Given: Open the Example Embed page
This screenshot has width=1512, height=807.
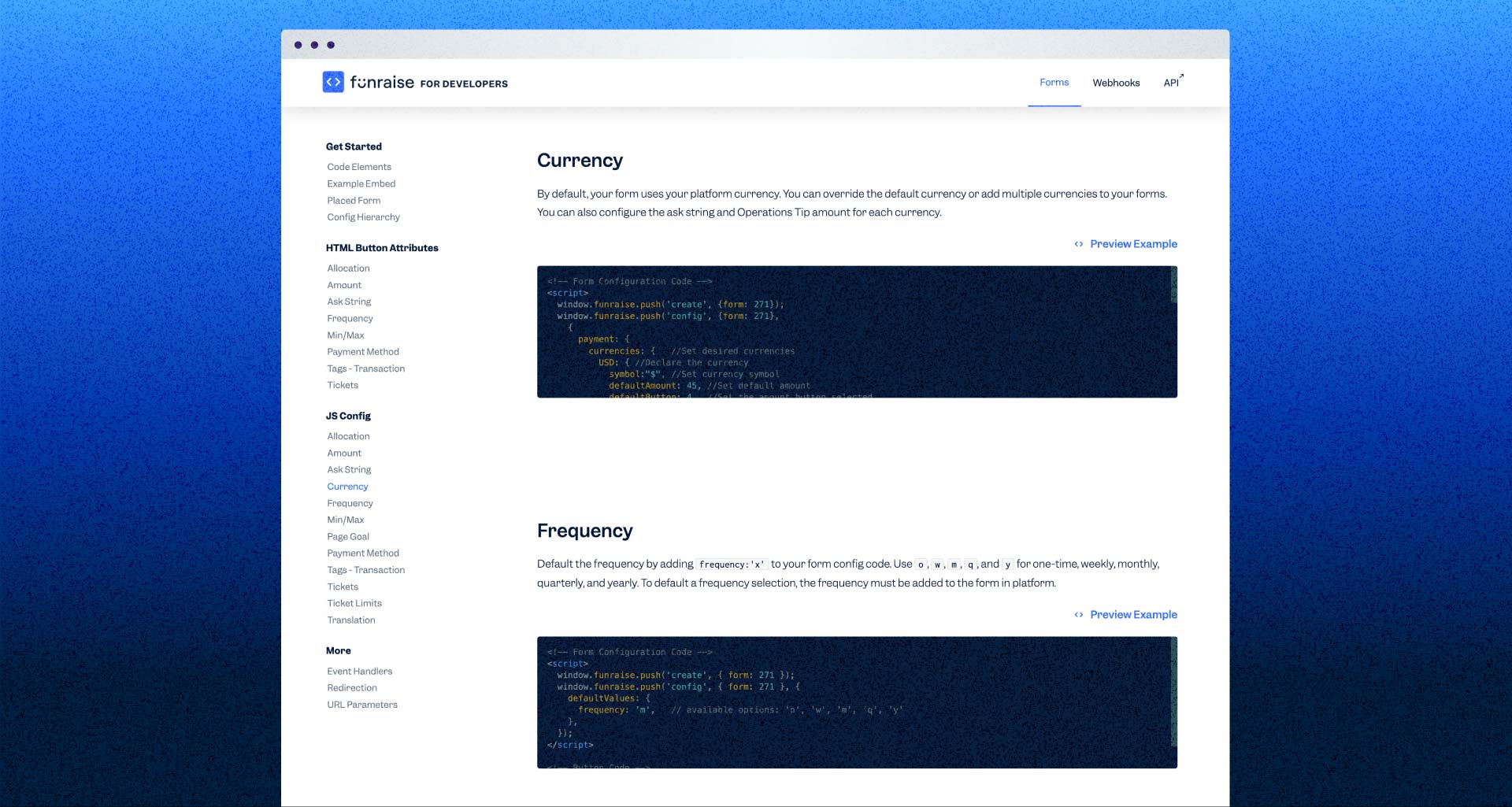Looking at the screenshot, I should (x=361, y=183).
